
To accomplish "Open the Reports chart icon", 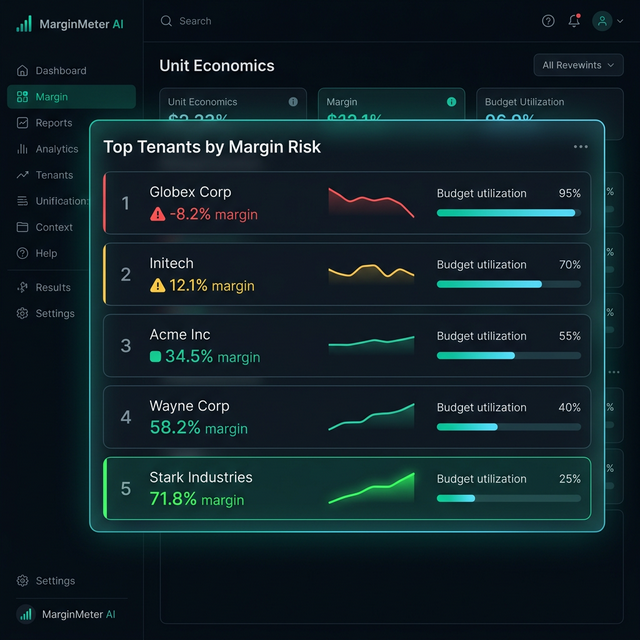I will coord(22,123).
